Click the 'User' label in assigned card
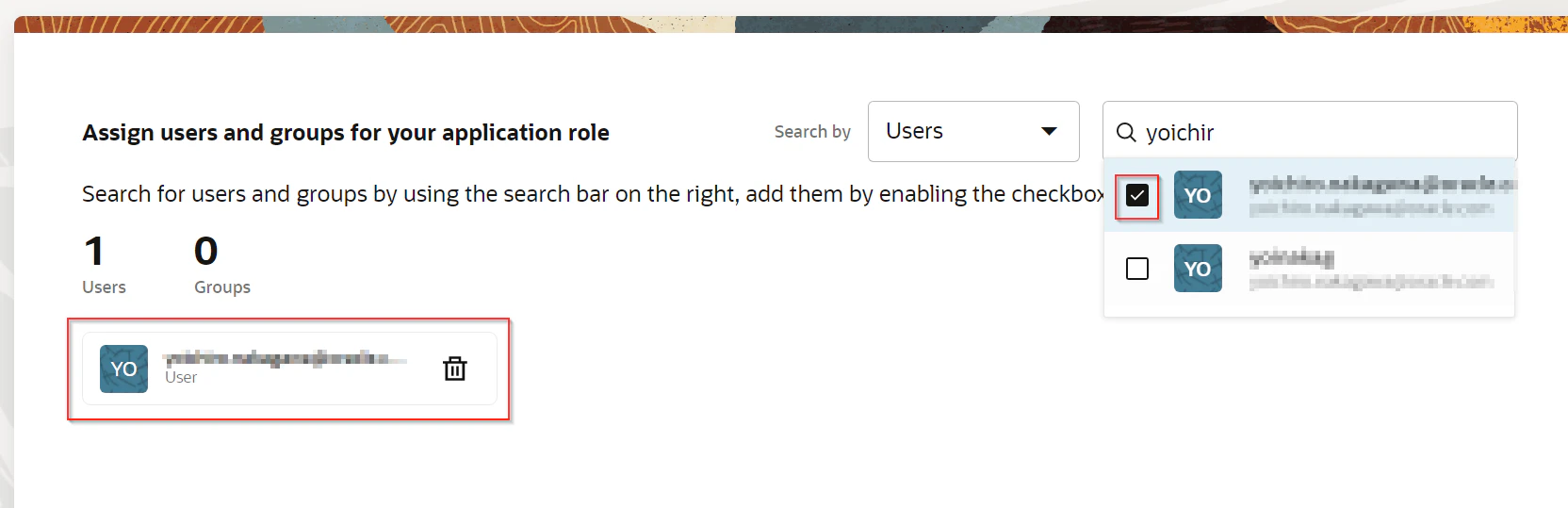The height and width of the screenshot is (508, 1568). 181,377
